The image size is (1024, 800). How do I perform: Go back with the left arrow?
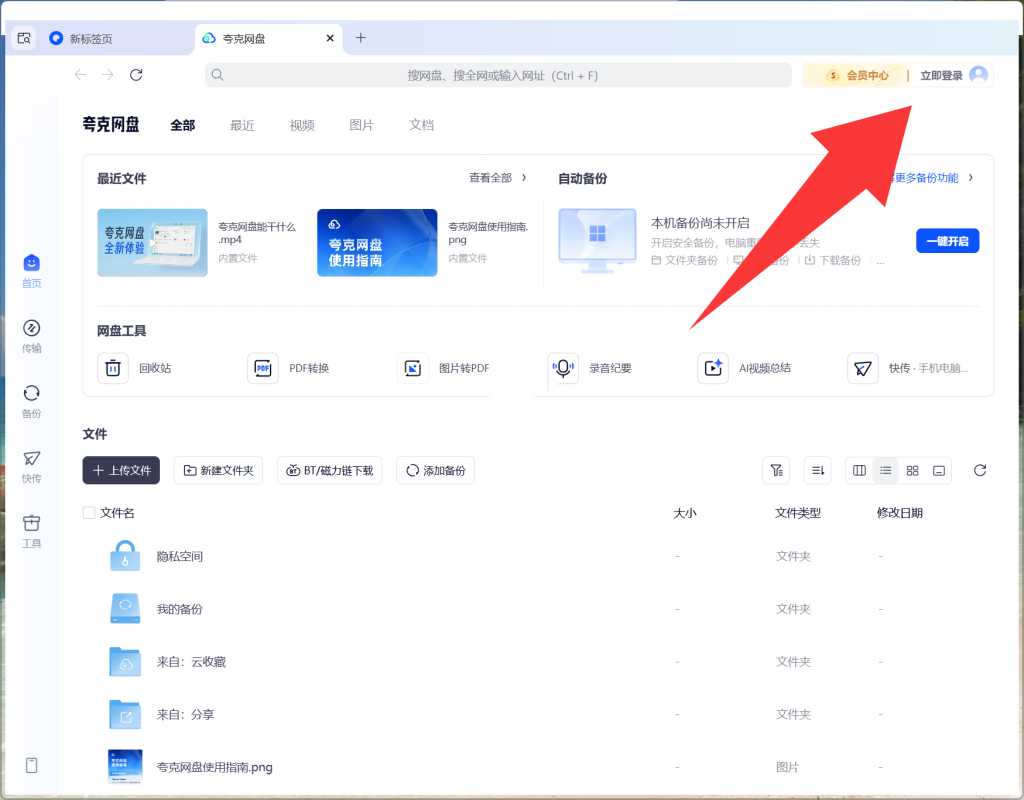80,75
